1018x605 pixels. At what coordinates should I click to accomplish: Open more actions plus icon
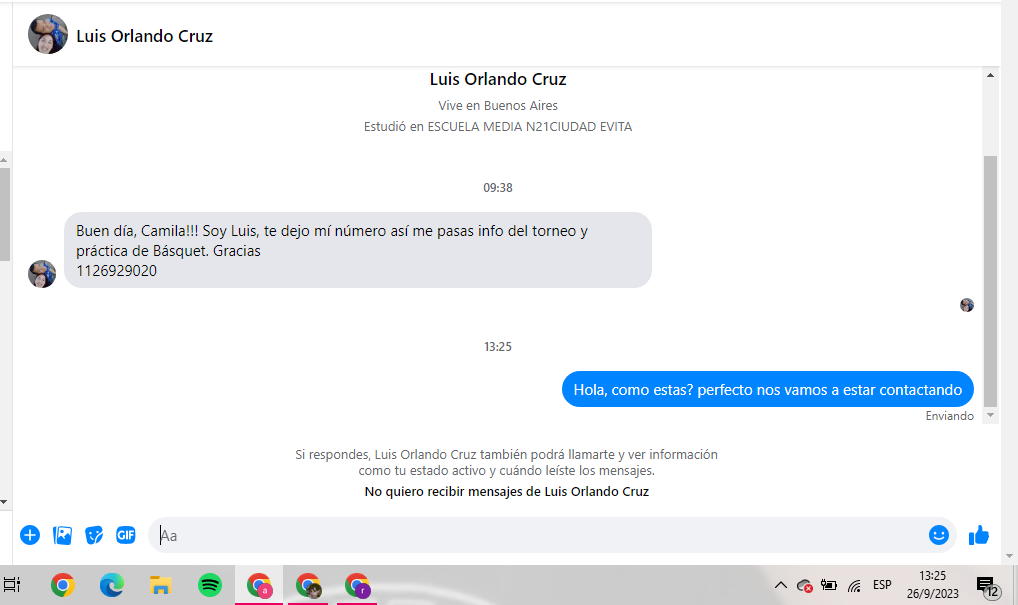[30, 535]
